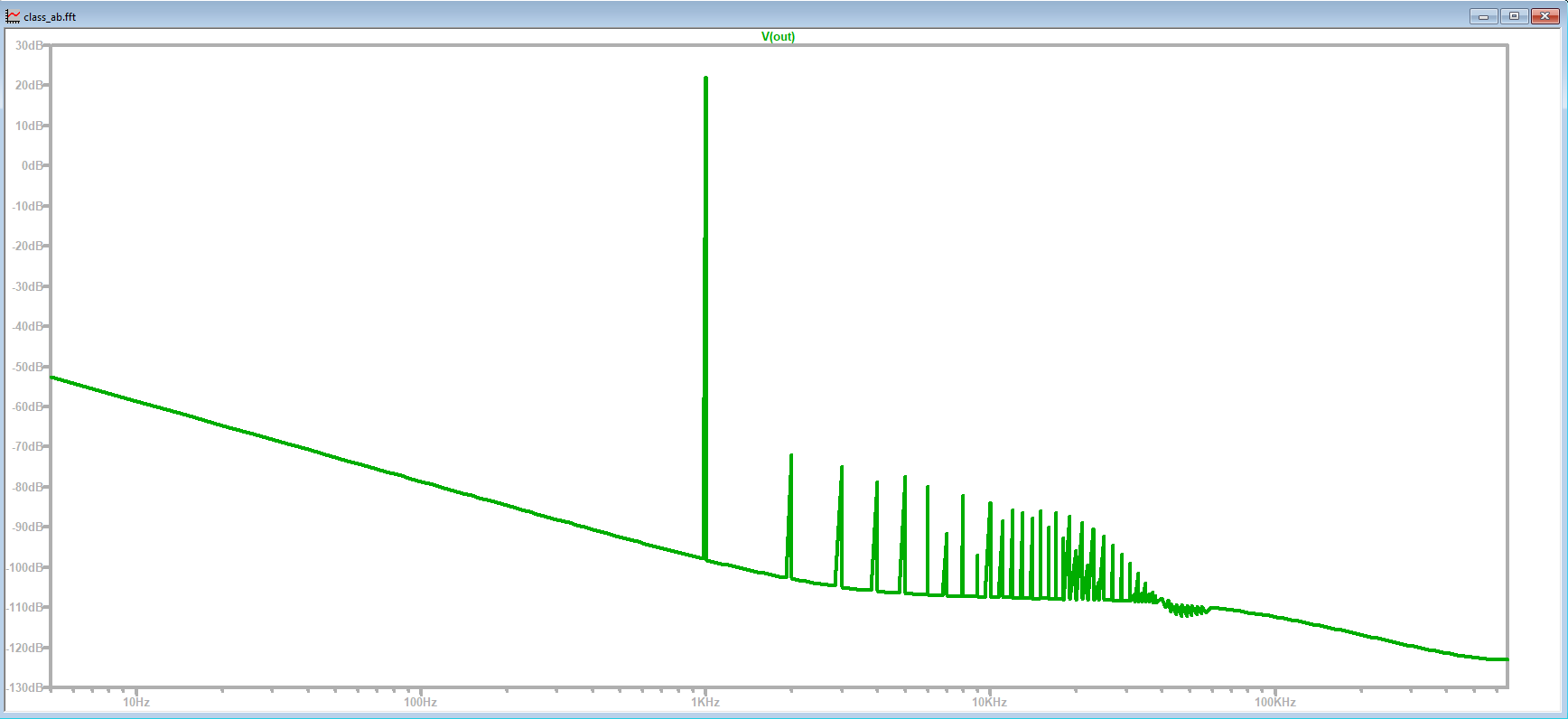Click the -120dB axis label
This screenshot has height=719, width=1568.
[x=24, y=649]
